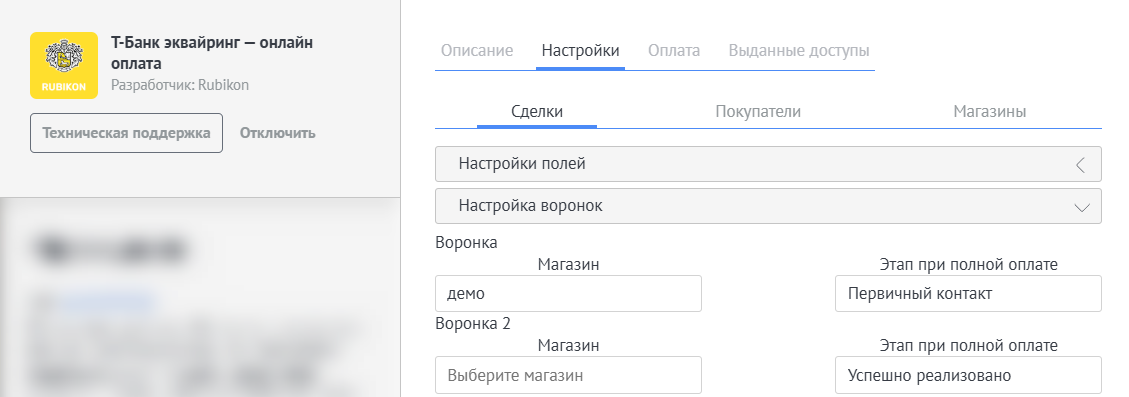1129x397 pixels.
Task: Click the down chevron on Настройка воронок
Action: [x=1081, y=208]
